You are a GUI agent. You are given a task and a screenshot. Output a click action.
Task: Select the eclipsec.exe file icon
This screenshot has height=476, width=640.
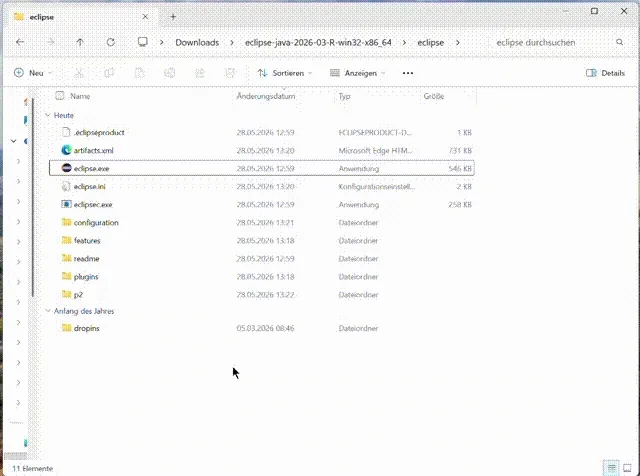[x=67, y=204]
